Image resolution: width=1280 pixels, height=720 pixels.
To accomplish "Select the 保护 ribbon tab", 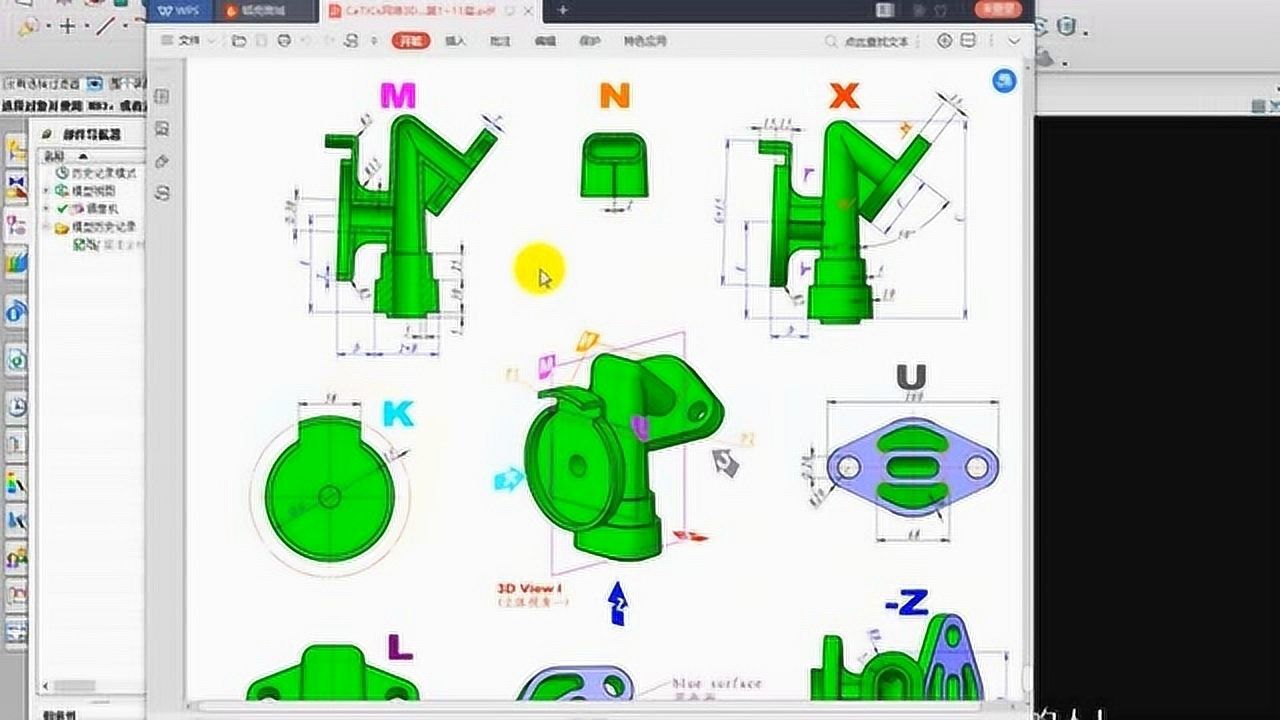I will click(x=590, y=41).
